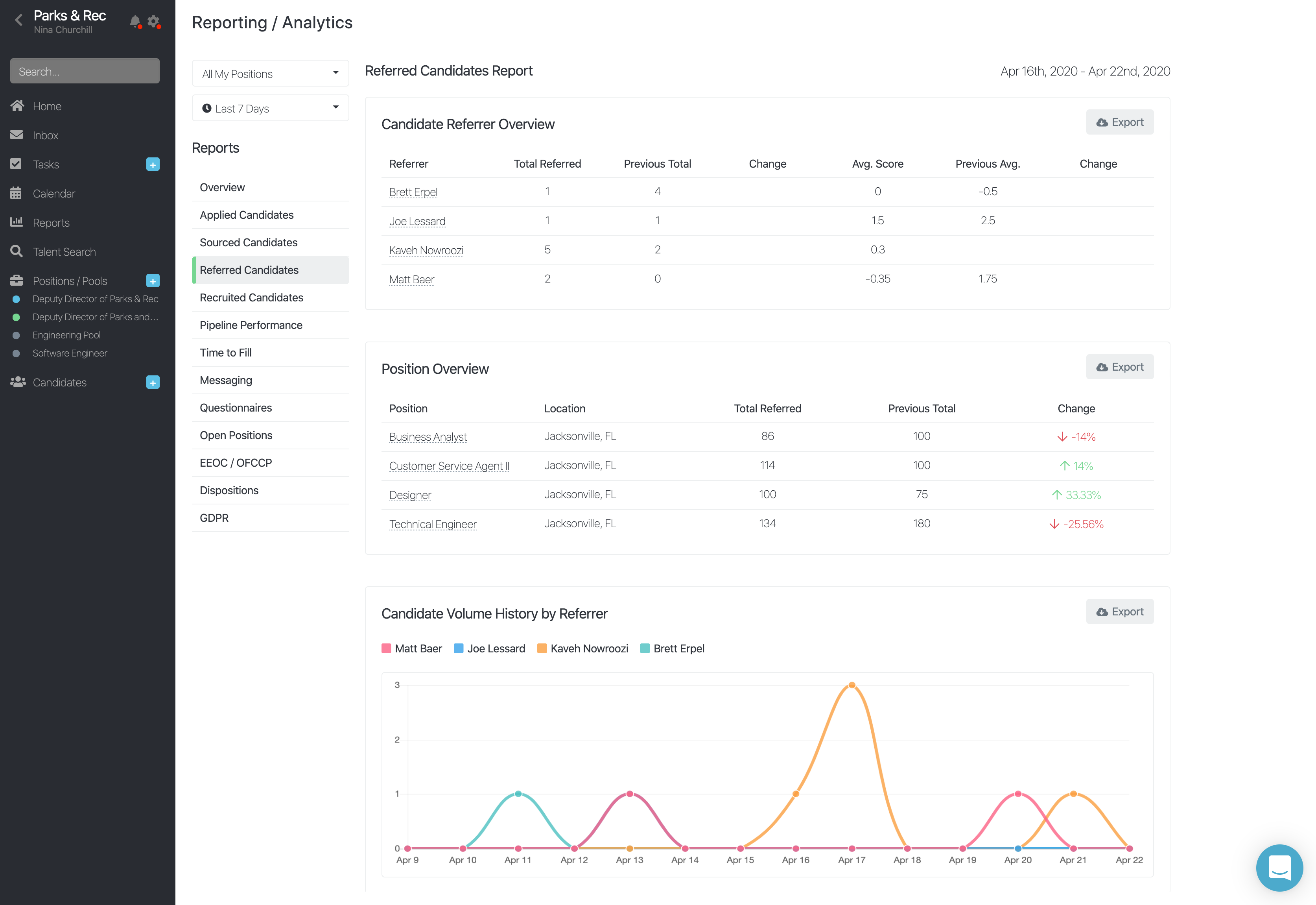Image resolution: width=1316 pixels, height=905 pixels.
Task: Open settings via the gear icon
Action: (153, 22)
